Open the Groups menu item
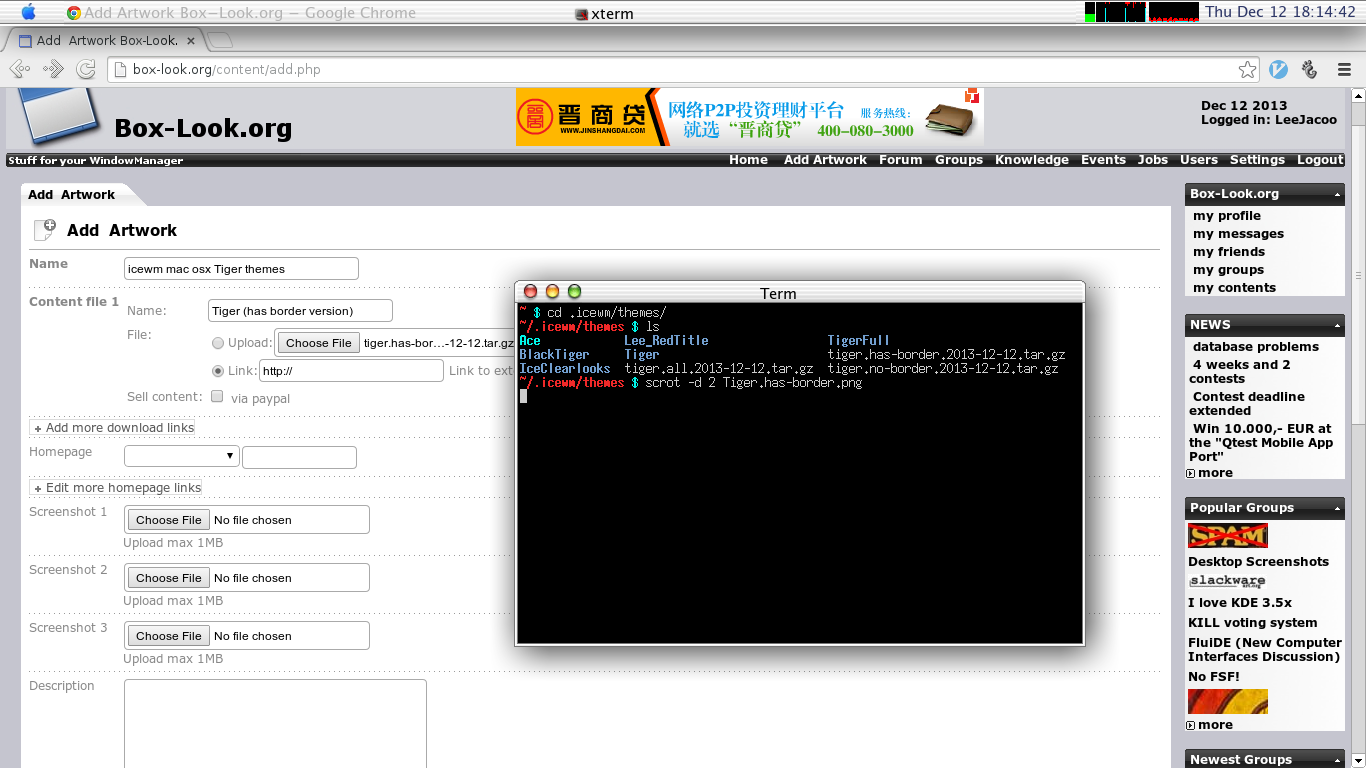 pos(959,160)
